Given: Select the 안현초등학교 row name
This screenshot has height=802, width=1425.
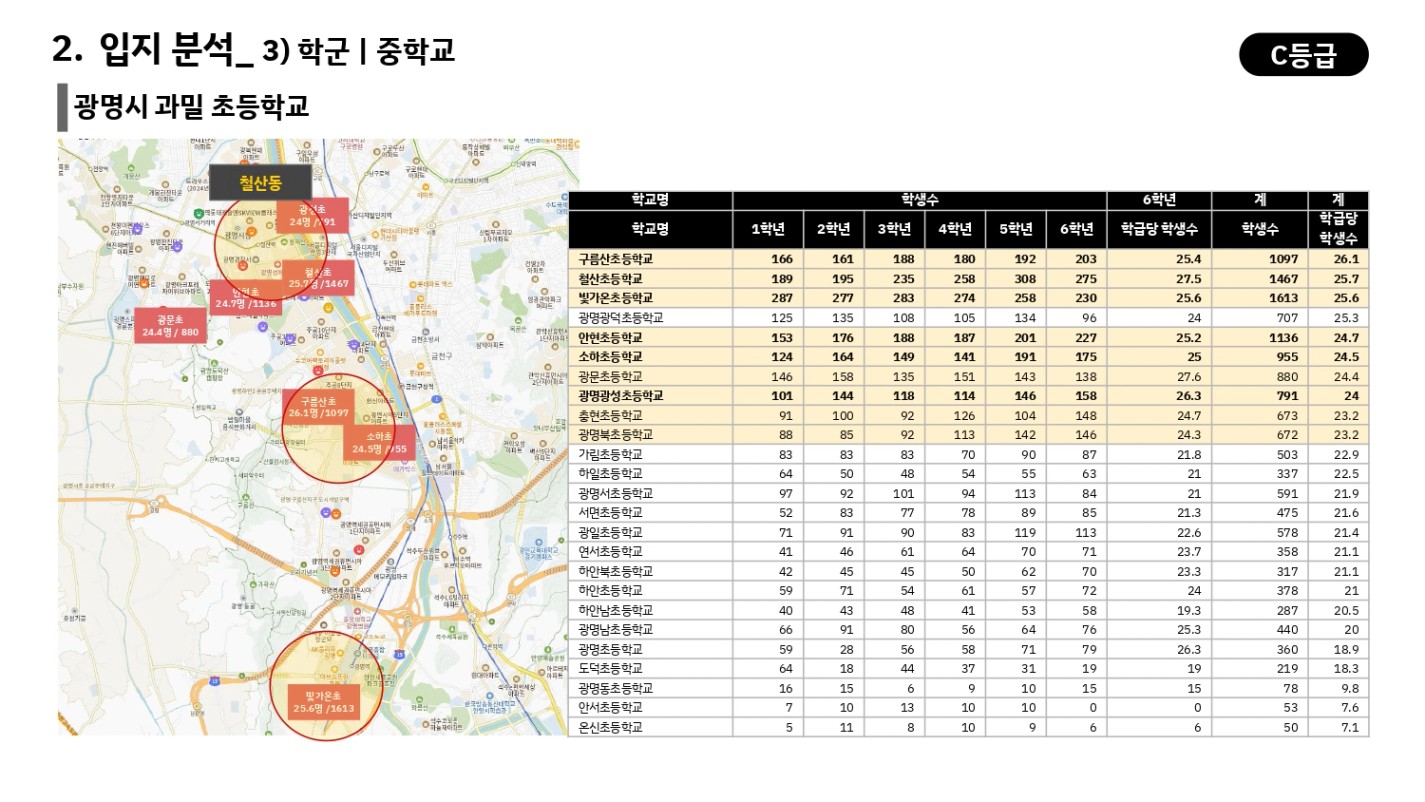Looking at the screenshot, I should [617, 337].
